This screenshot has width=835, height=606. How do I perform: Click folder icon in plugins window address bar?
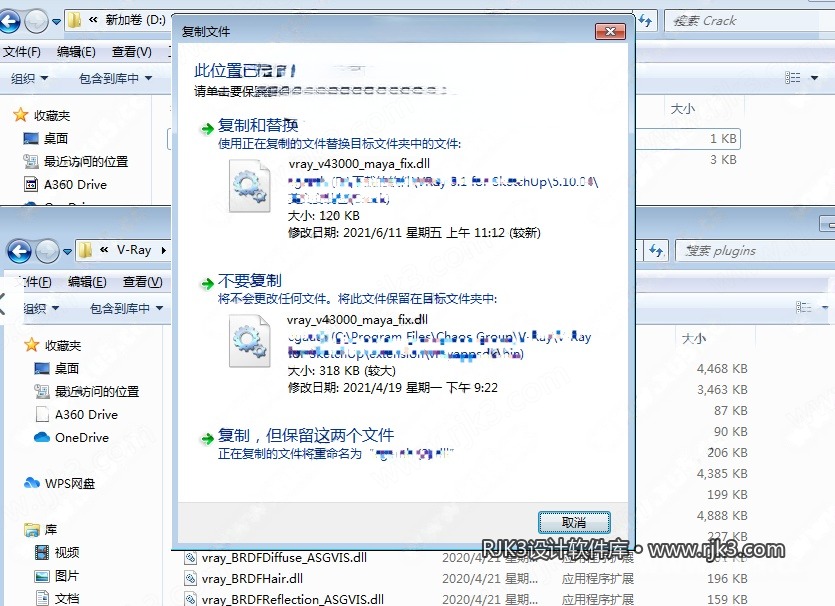[x=85, y=250]
